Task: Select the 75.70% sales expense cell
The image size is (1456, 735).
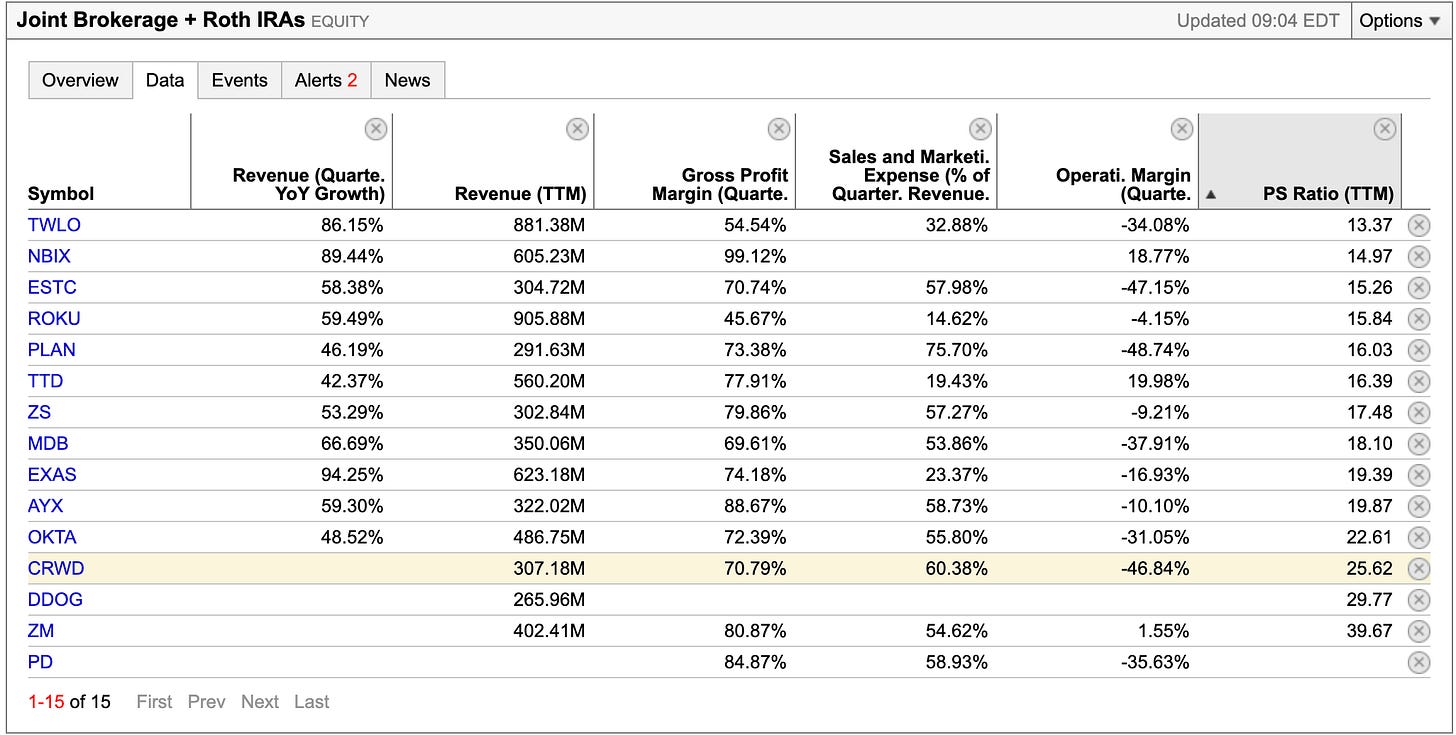Action: 957,350
